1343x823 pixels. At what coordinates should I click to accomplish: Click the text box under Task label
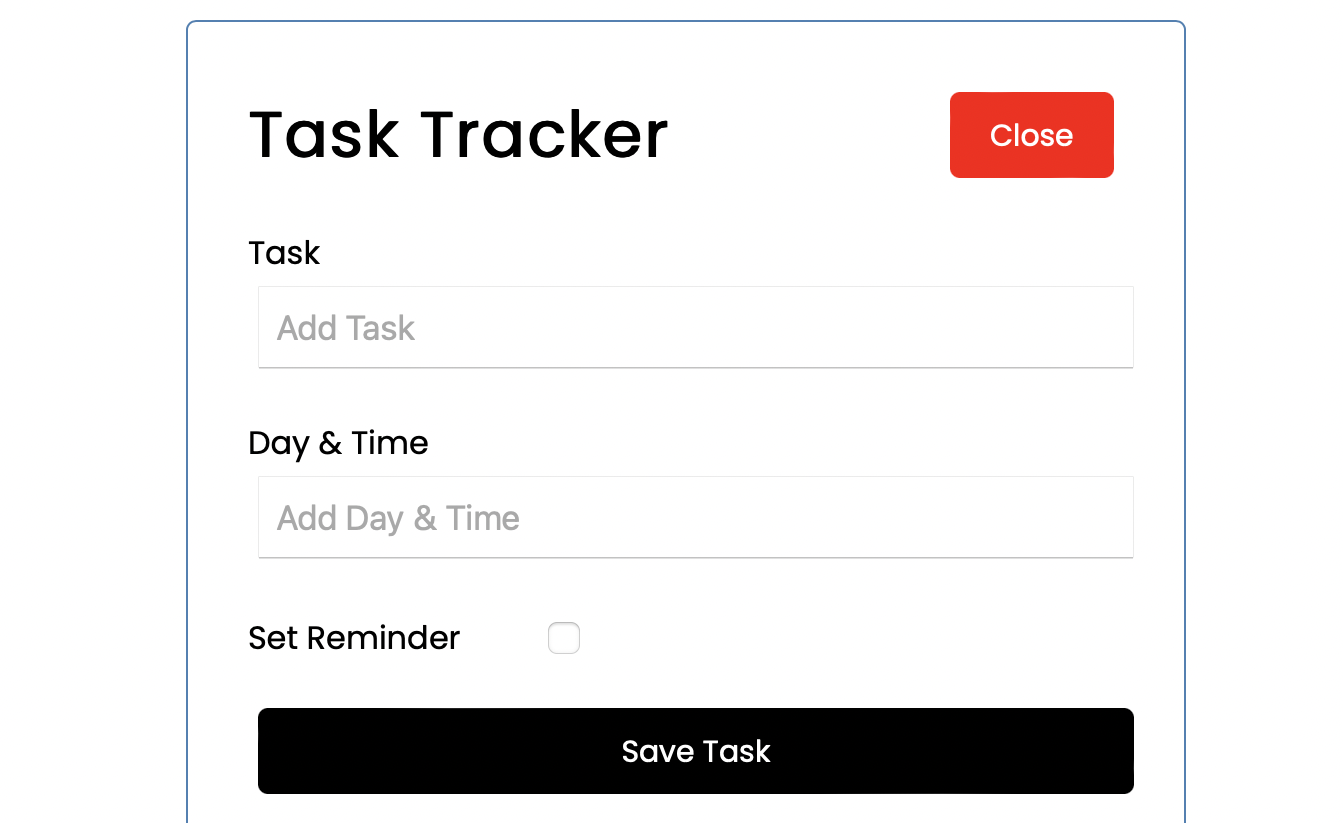click(695, 328)
